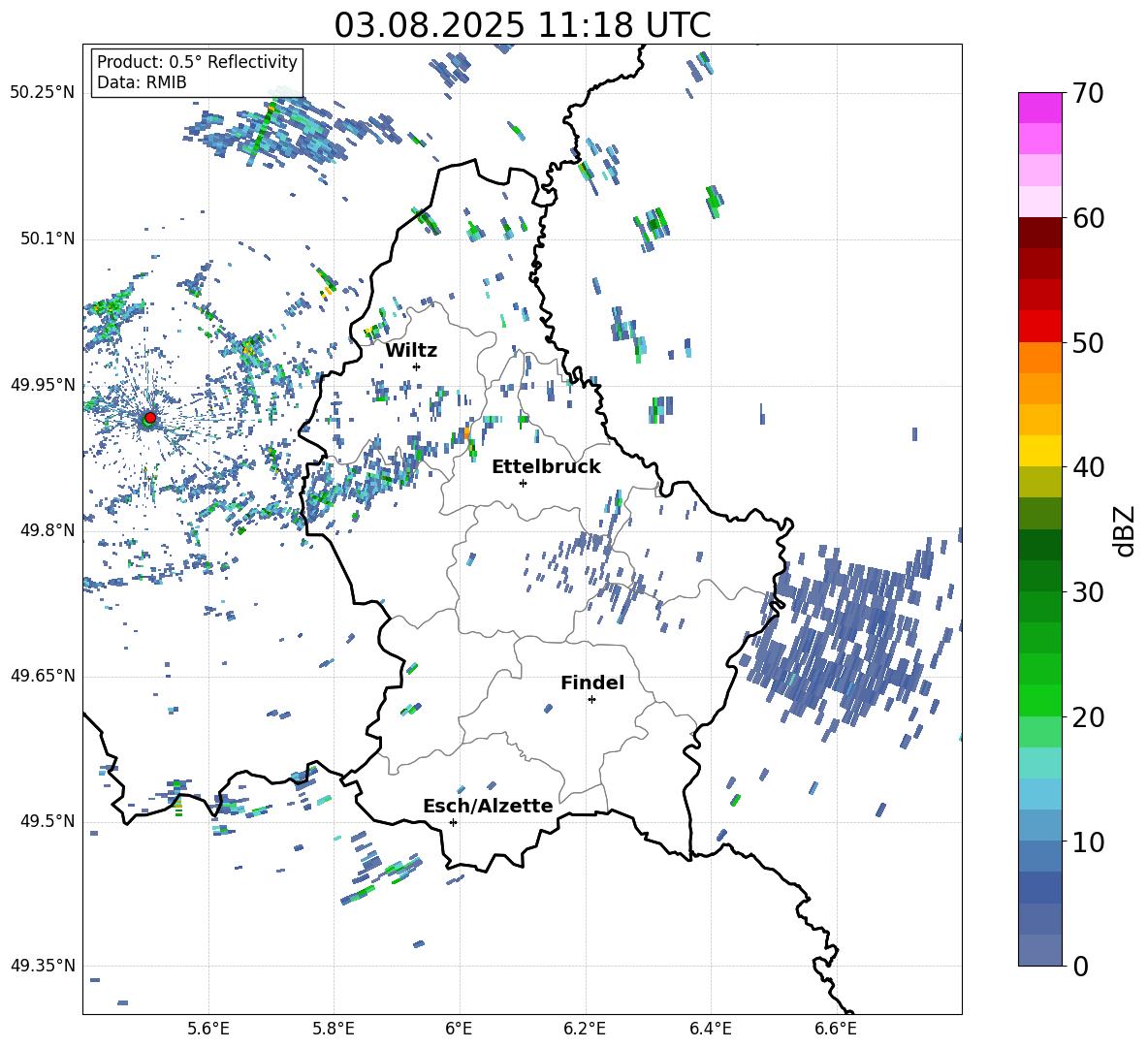The image size is (1148, 1048).
Task: Click the 5.6°E longitude label
Action: [208, 1029]
